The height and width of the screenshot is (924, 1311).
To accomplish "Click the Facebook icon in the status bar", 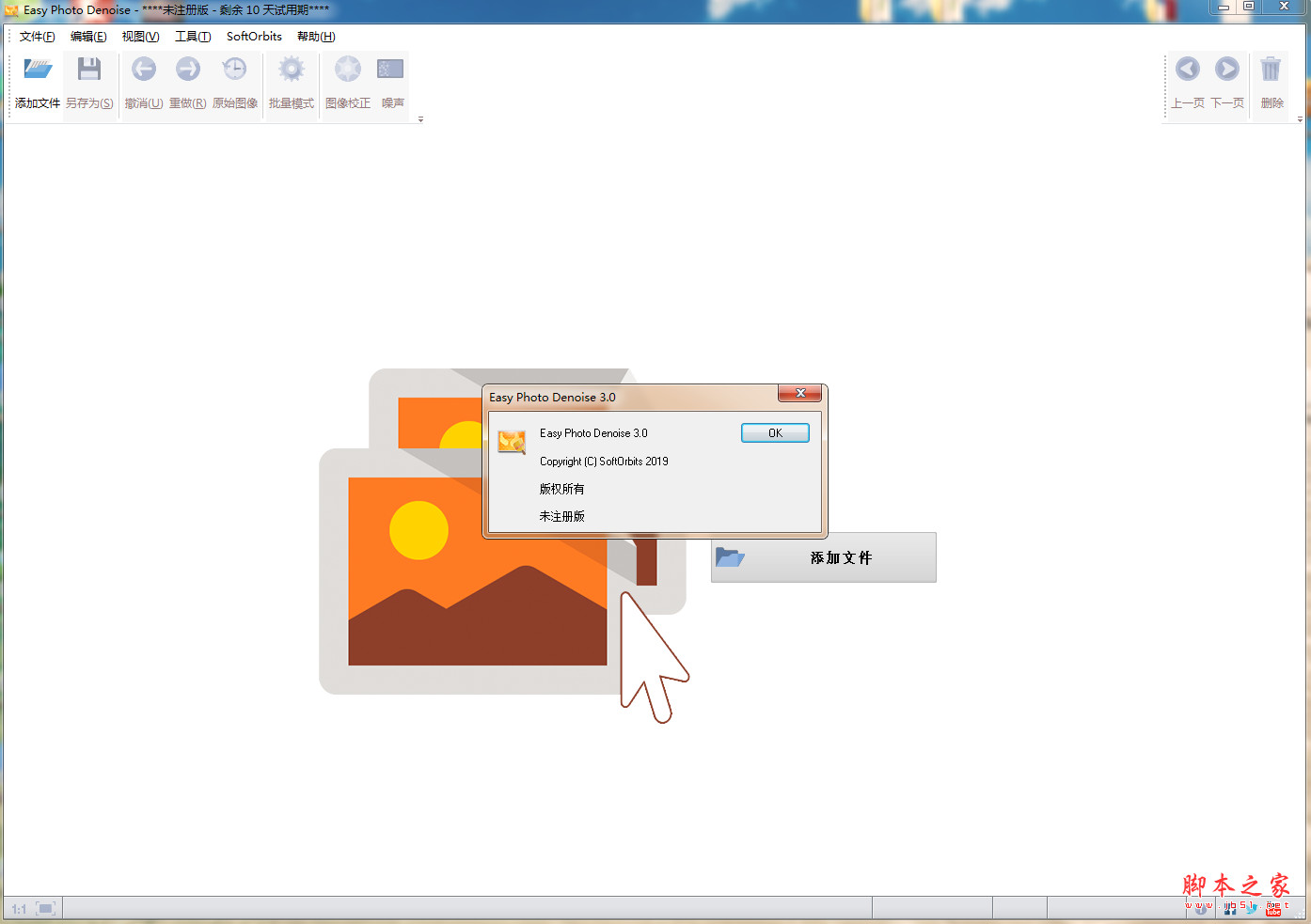I will (1230, 909).
